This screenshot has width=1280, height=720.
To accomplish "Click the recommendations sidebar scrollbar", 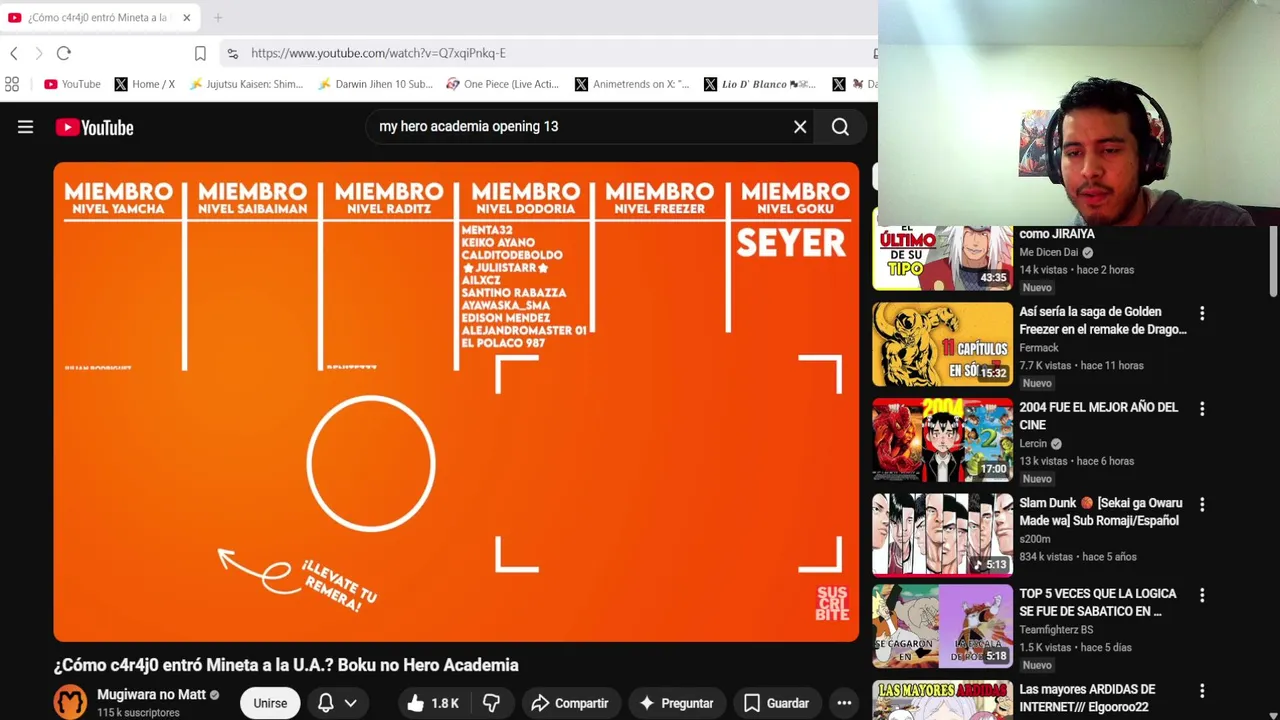I will click(1274, 262).
